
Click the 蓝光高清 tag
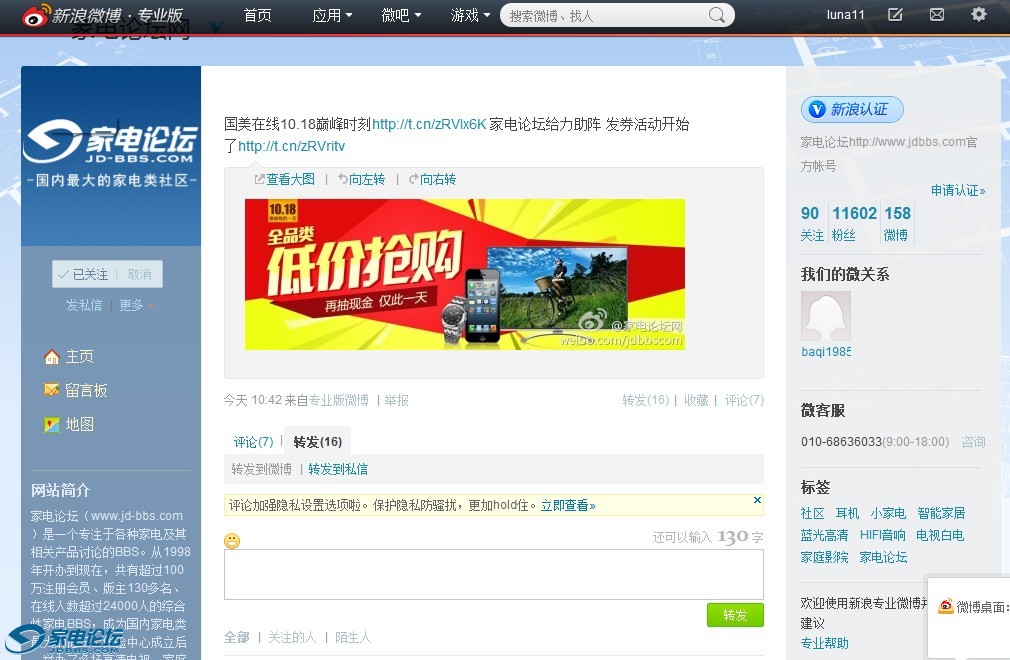click(824, 535)
